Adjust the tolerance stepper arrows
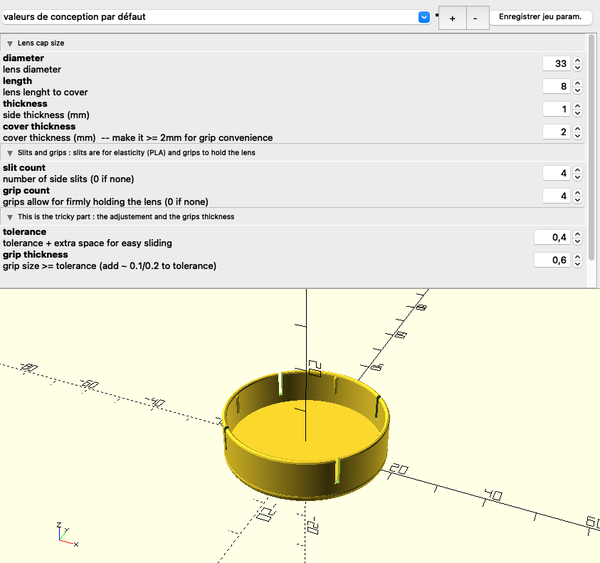This screenshot has width=600, height=563. 577,238
